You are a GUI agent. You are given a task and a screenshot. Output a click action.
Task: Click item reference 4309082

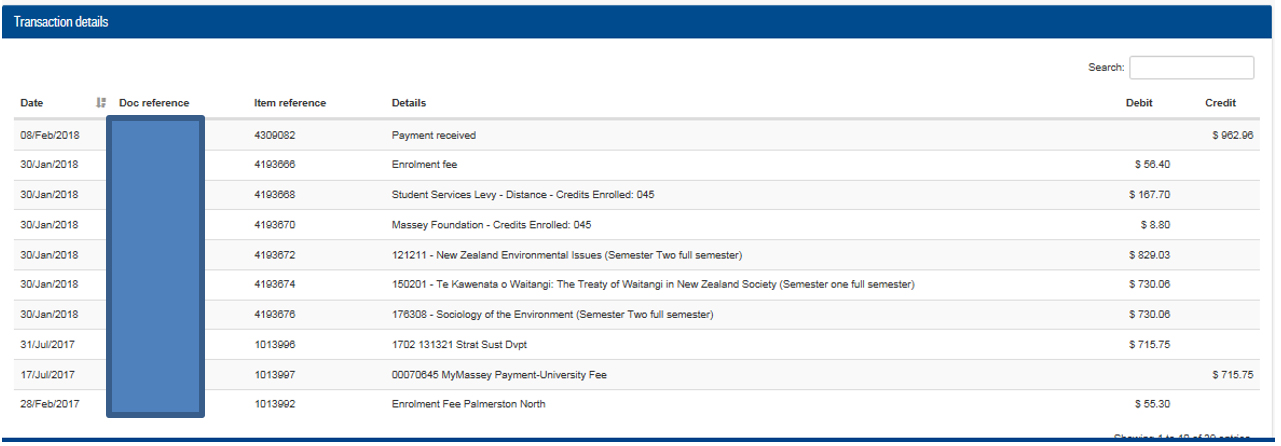pyautogui.click(x=275, y=135)
